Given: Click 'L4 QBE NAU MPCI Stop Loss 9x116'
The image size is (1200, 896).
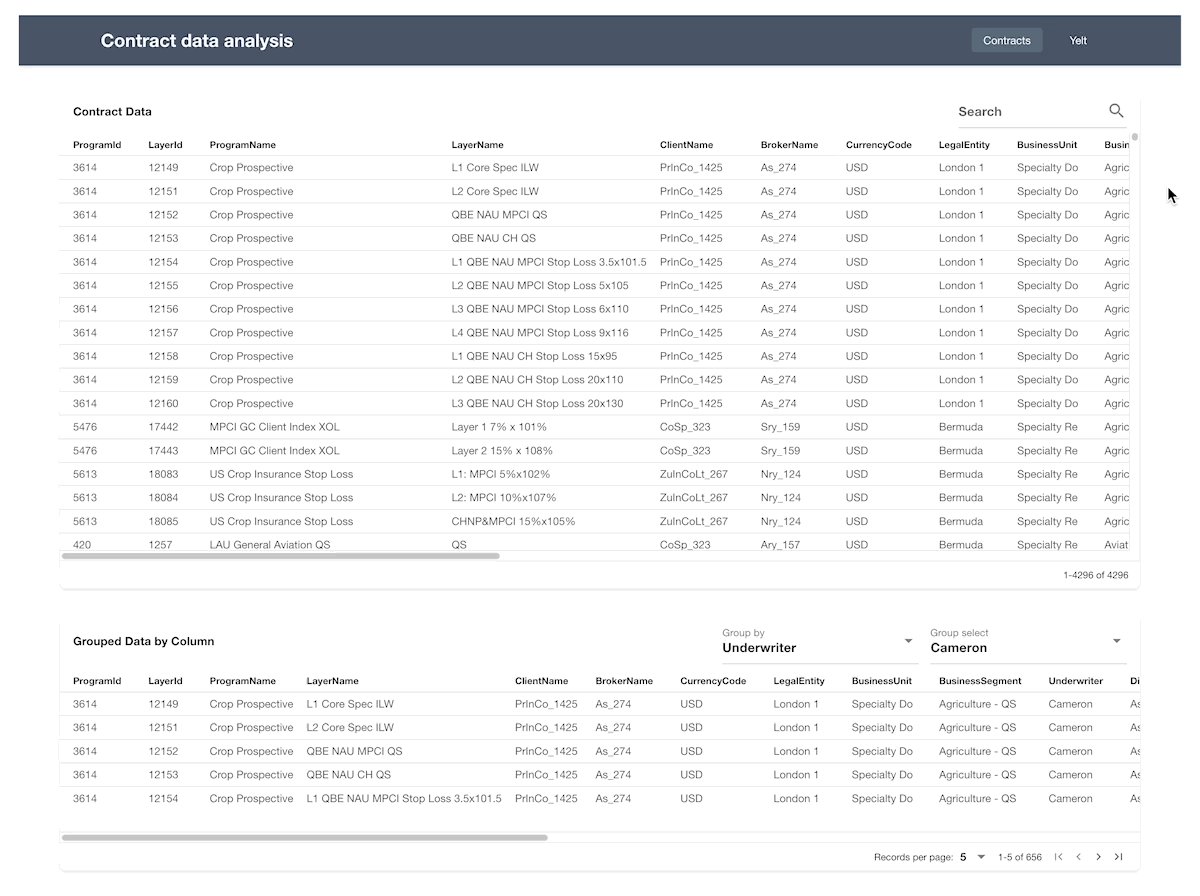Looking at the screenshot, I should 540,333.
